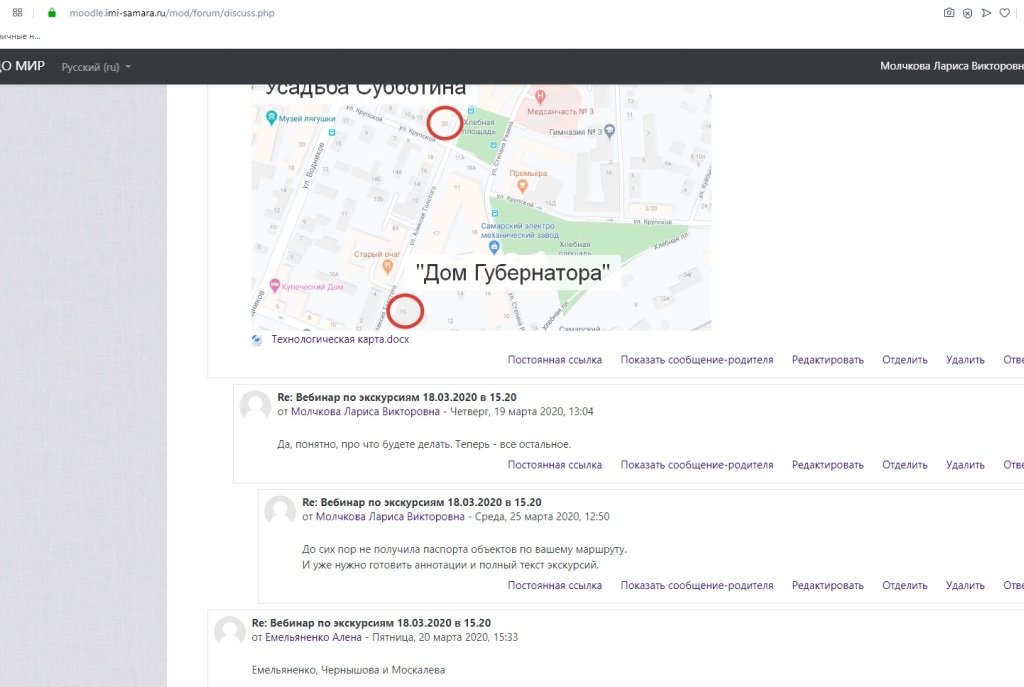Click Постоянная ссылка in 19 марта reply
1024x687 pixels.
554,465
